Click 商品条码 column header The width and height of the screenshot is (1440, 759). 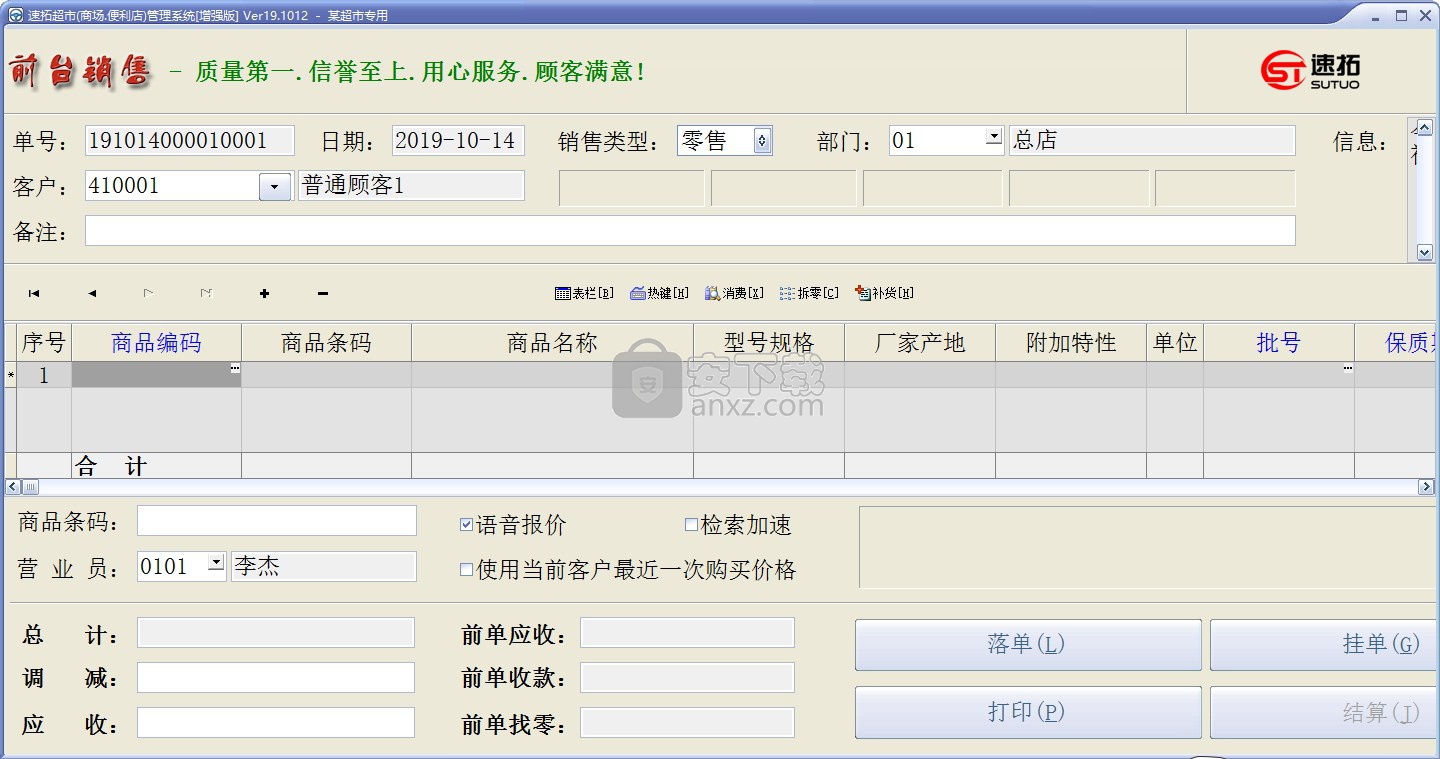[x=326, y=343]
